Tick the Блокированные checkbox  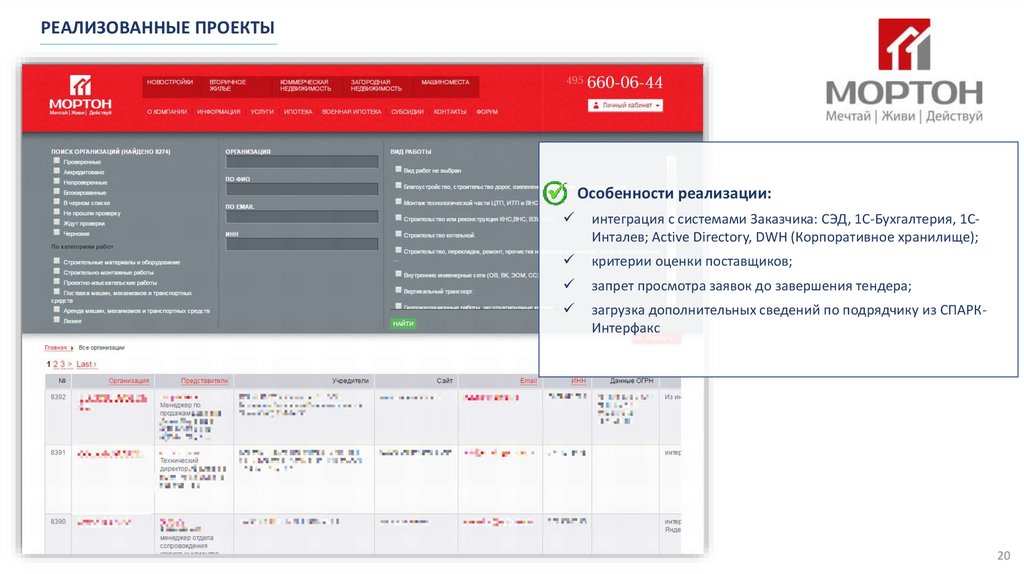coord(57,192)
